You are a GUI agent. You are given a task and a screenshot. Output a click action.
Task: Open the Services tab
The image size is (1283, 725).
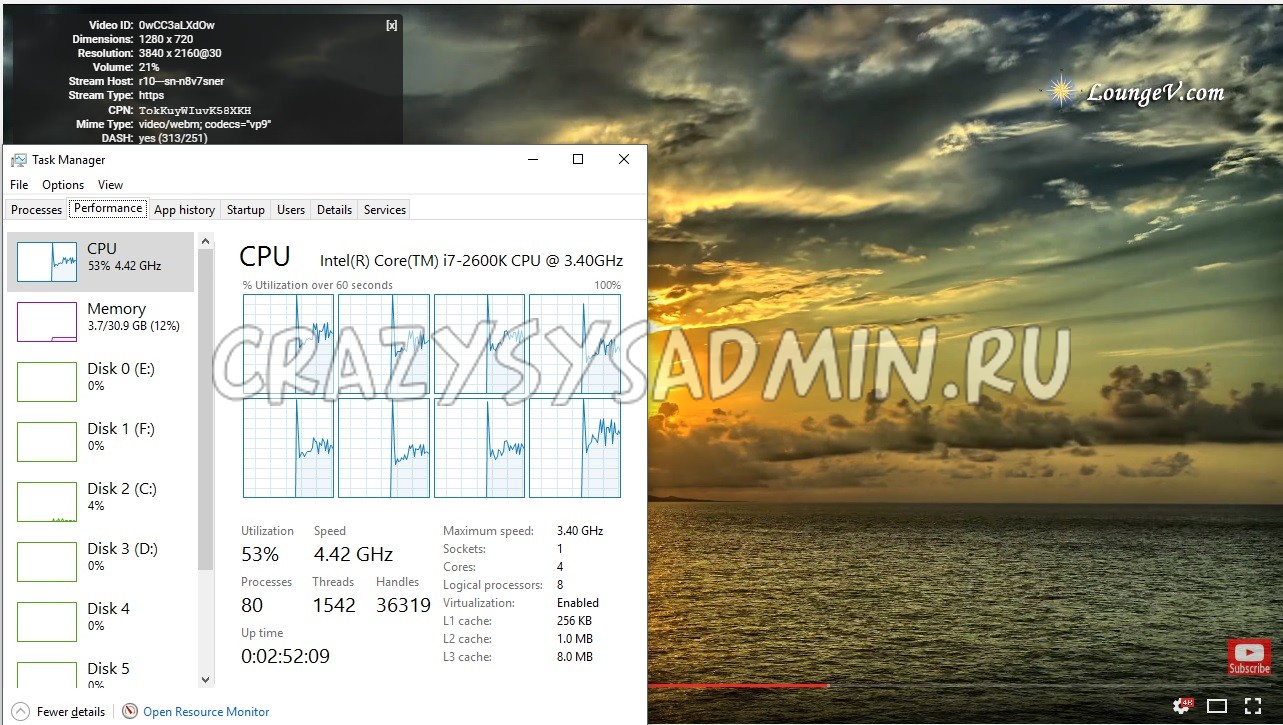click(x=384, y=210)
